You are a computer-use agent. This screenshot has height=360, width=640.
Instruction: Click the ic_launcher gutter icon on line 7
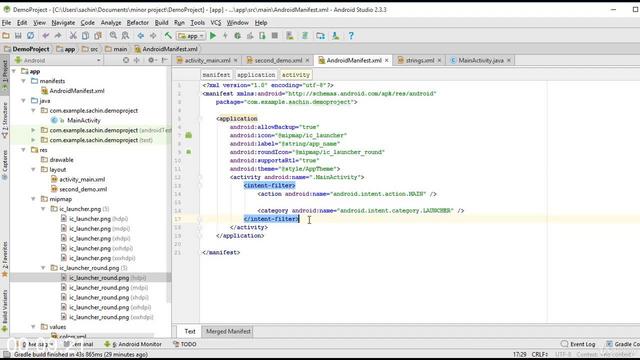[x=189, y=135]
